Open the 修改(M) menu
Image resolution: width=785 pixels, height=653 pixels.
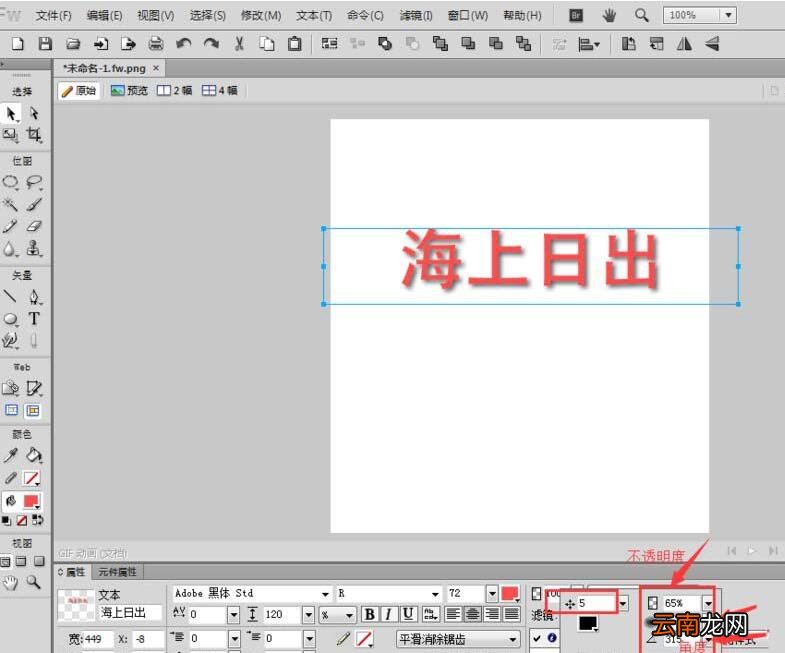pyautogui.click(x=261, y=16)
